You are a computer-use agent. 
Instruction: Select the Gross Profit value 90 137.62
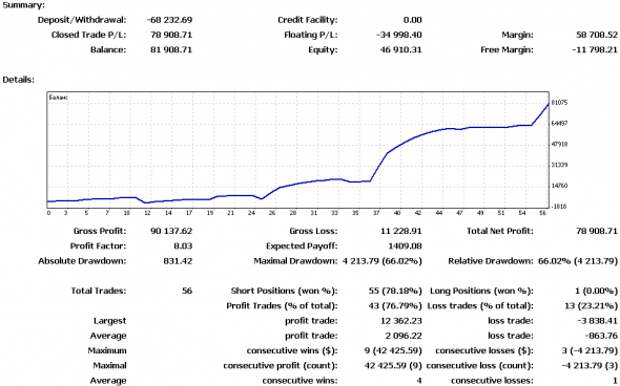(171, 231)
